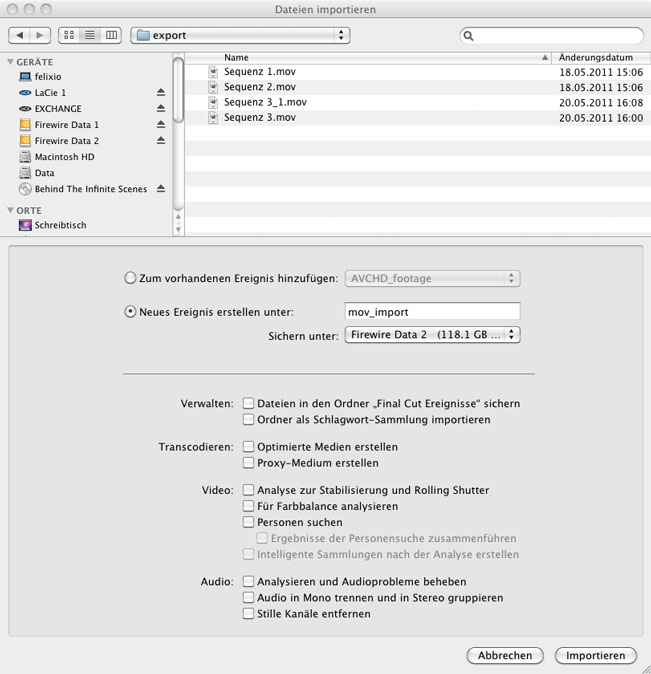Switch to icon view mode
Image resolution: width=651 pixels, height=674 pixels.
click(x=69, y=35)
